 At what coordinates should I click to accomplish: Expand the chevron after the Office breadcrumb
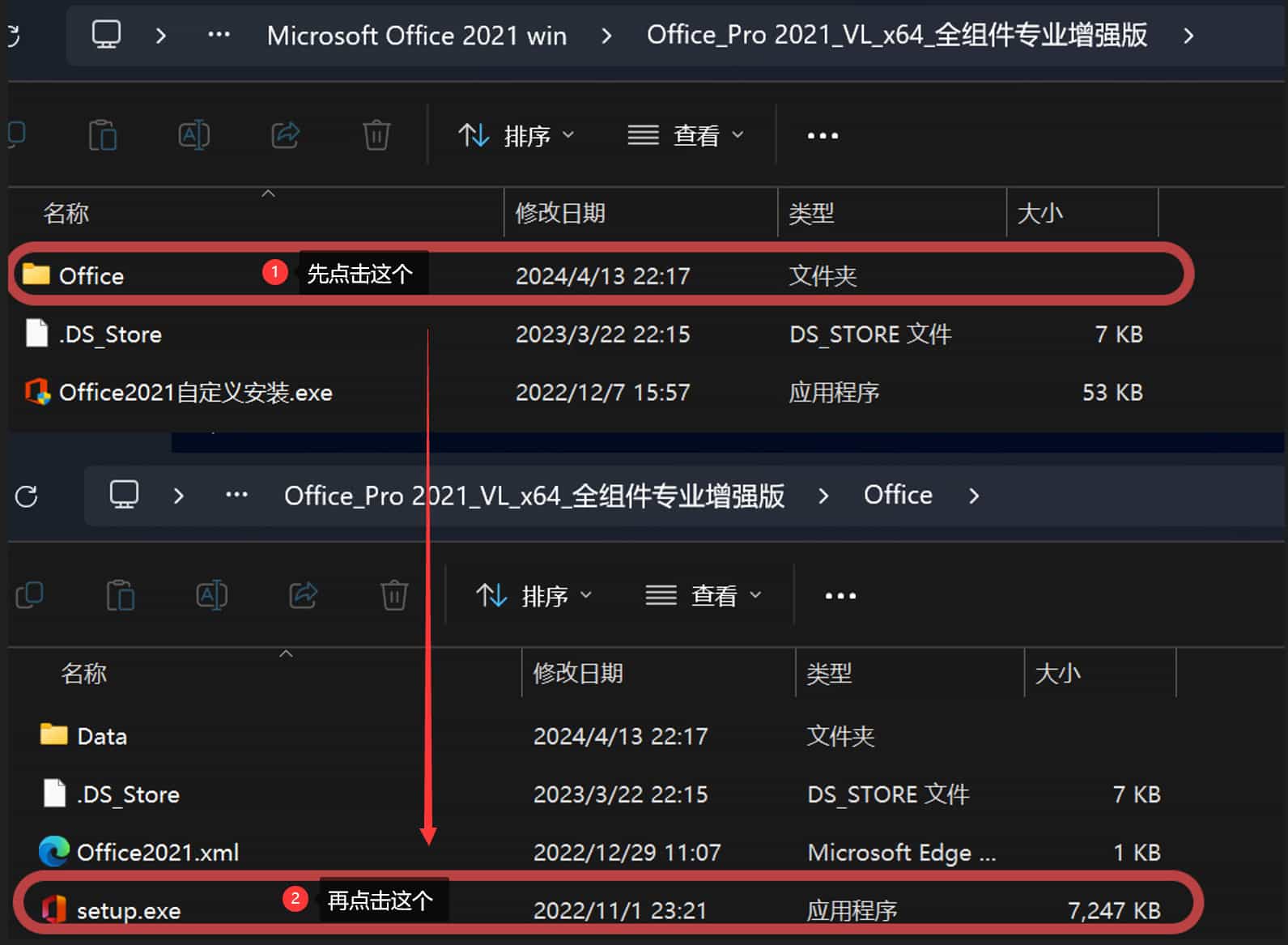click(974, 496)
